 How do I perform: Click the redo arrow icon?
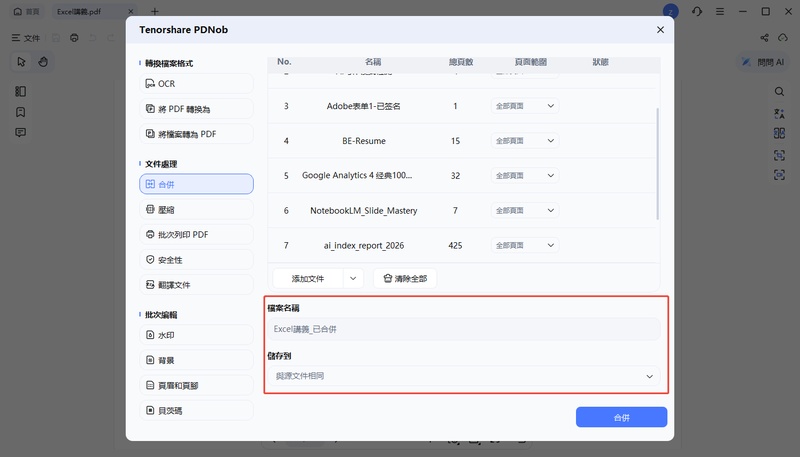[111, 38]
